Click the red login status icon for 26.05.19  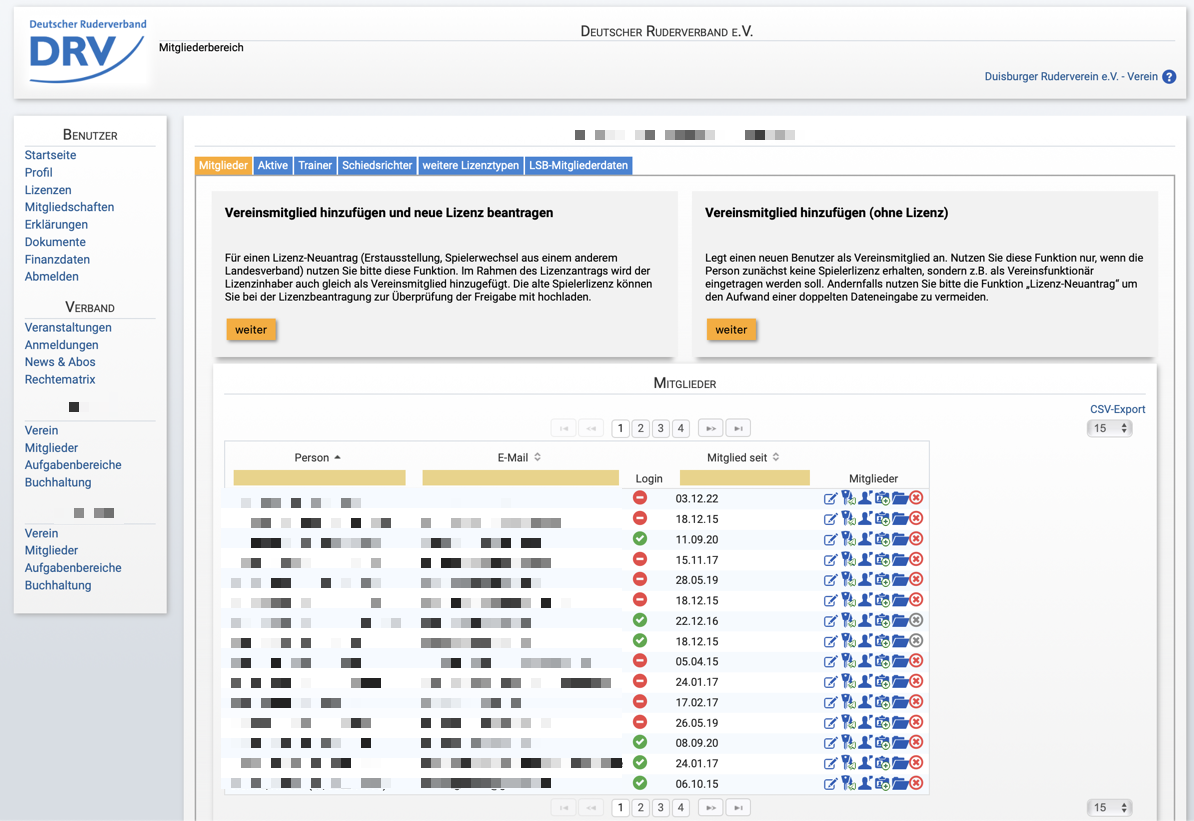pyautogui.click(x=640, y=722)
